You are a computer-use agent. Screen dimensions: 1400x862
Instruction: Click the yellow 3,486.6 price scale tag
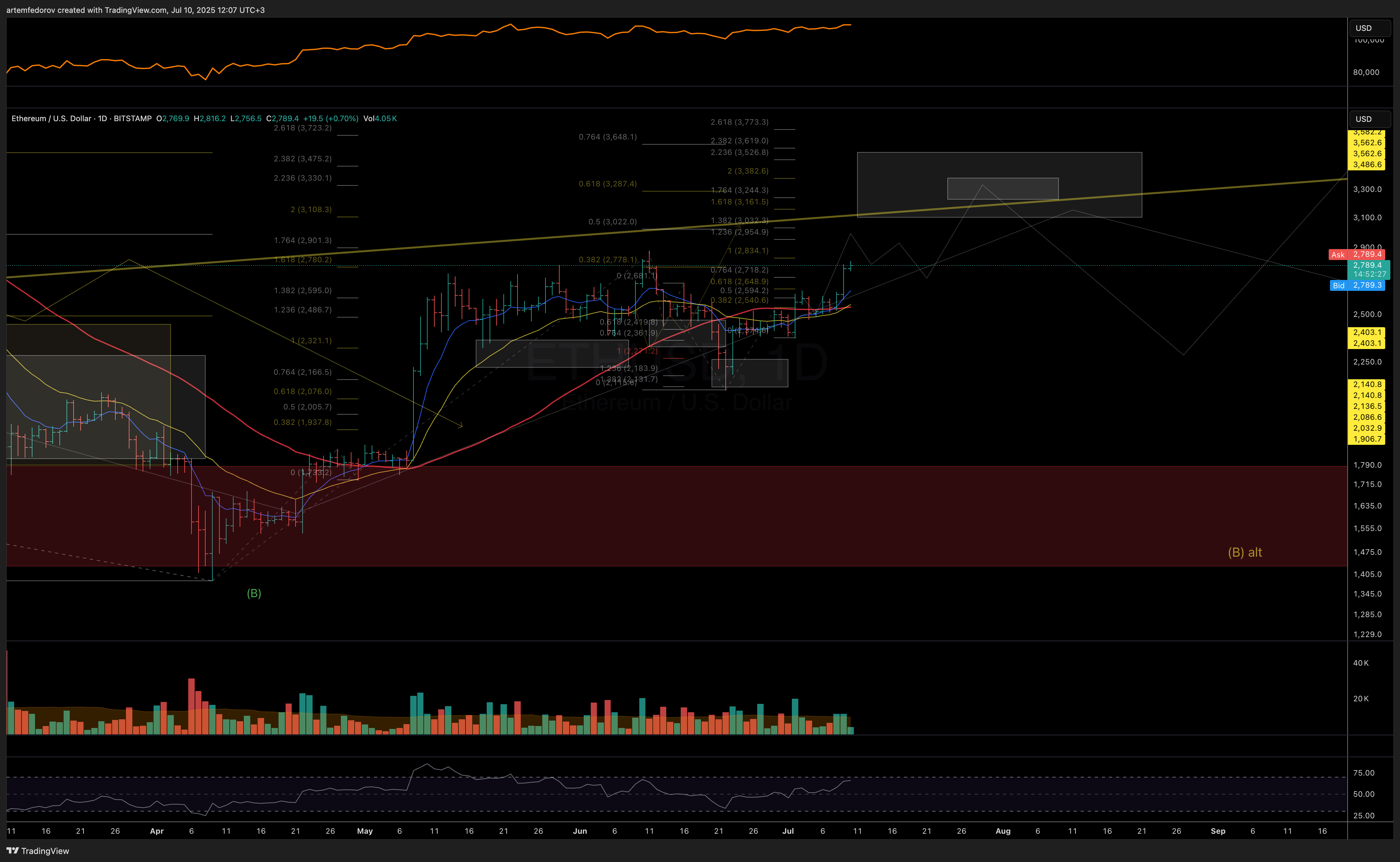point(1367,165)
